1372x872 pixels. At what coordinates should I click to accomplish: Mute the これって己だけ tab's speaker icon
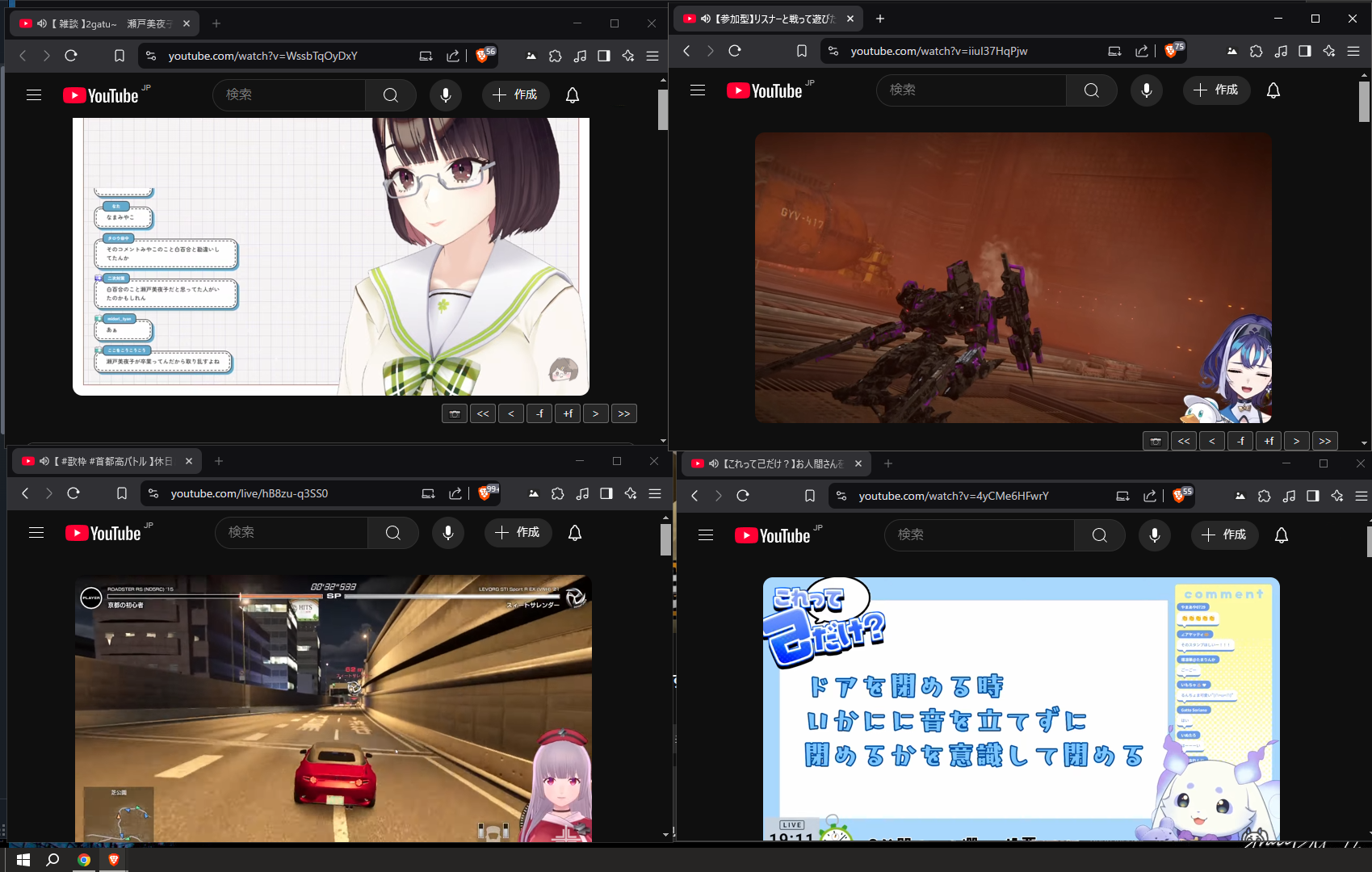(x=713, y=463)
